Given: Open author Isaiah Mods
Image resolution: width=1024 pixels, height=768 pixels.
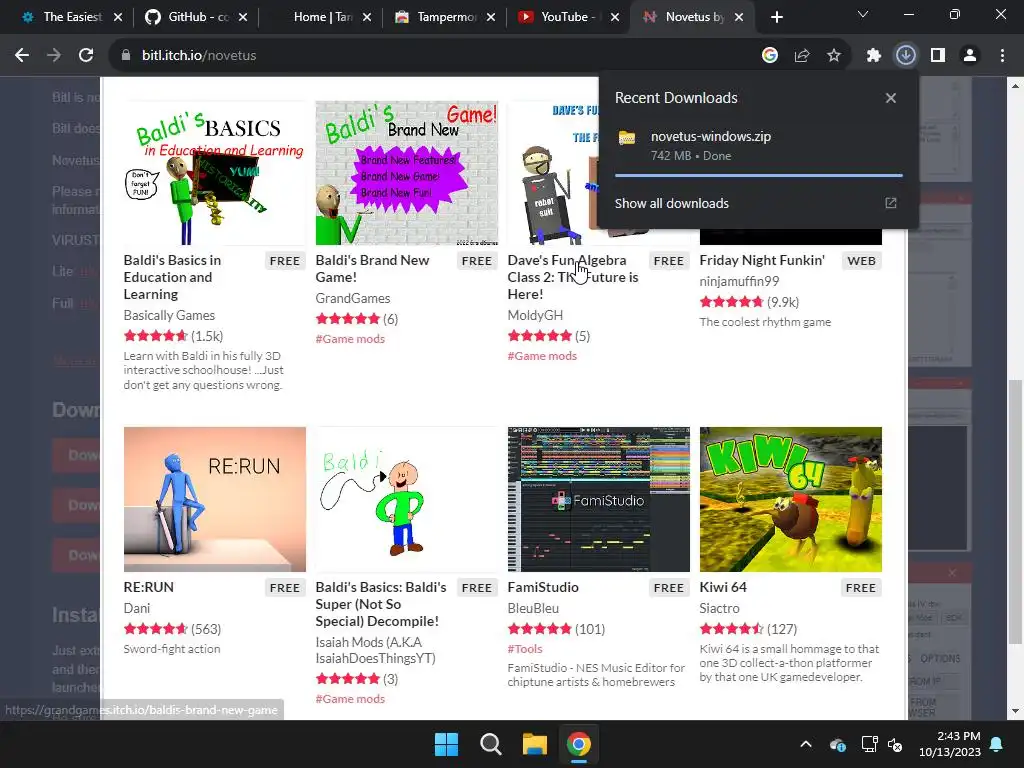Looking at the screenshot, I should coord(376,650).
